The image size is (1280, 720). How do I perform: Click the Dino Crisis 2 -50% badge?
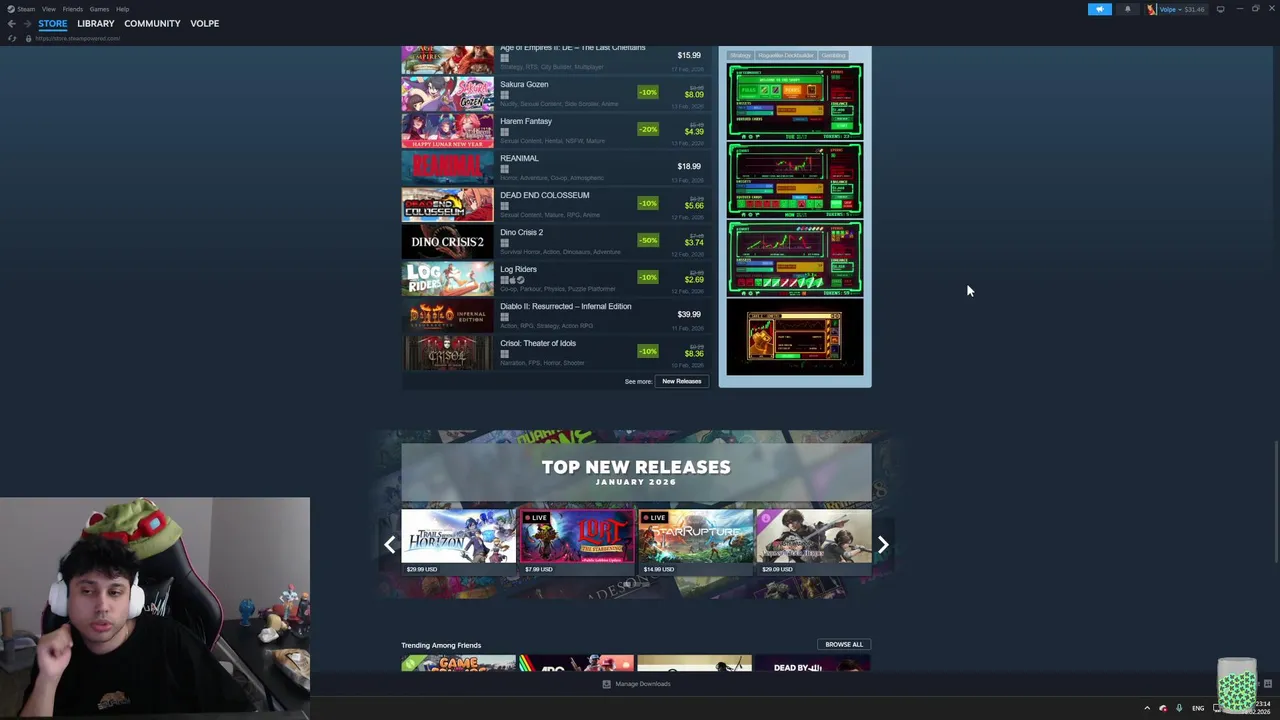point(648,240)
